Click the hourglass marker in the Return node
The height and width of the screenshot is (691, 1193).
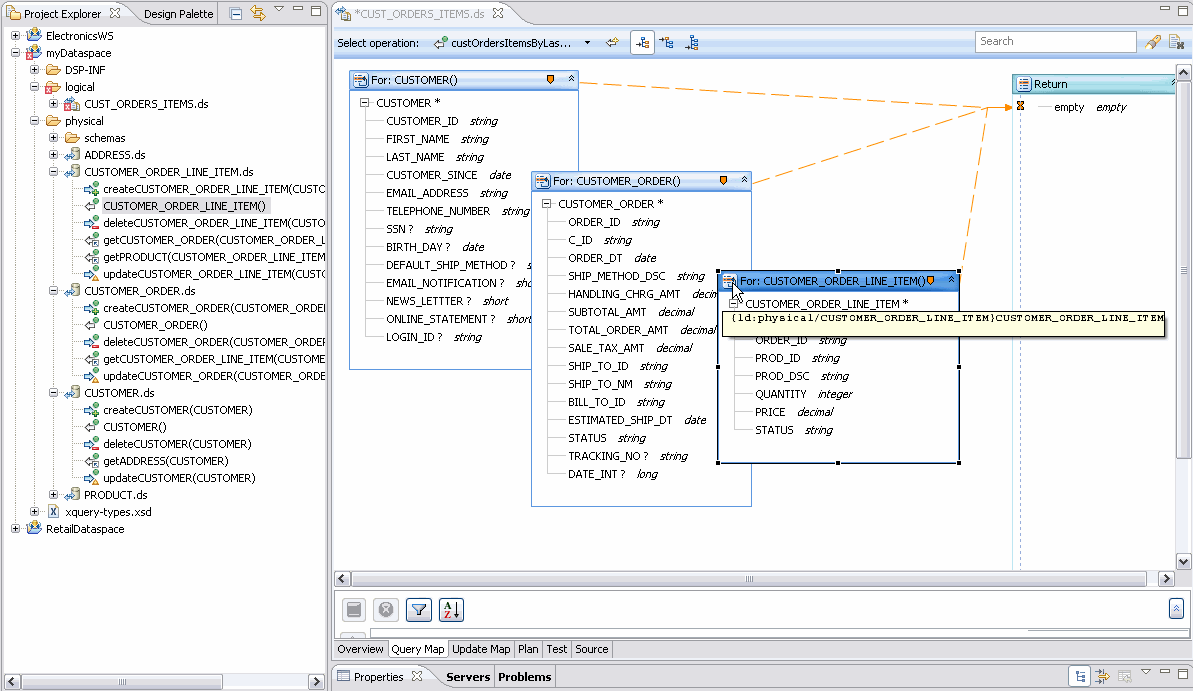[x=1020, y=107]
